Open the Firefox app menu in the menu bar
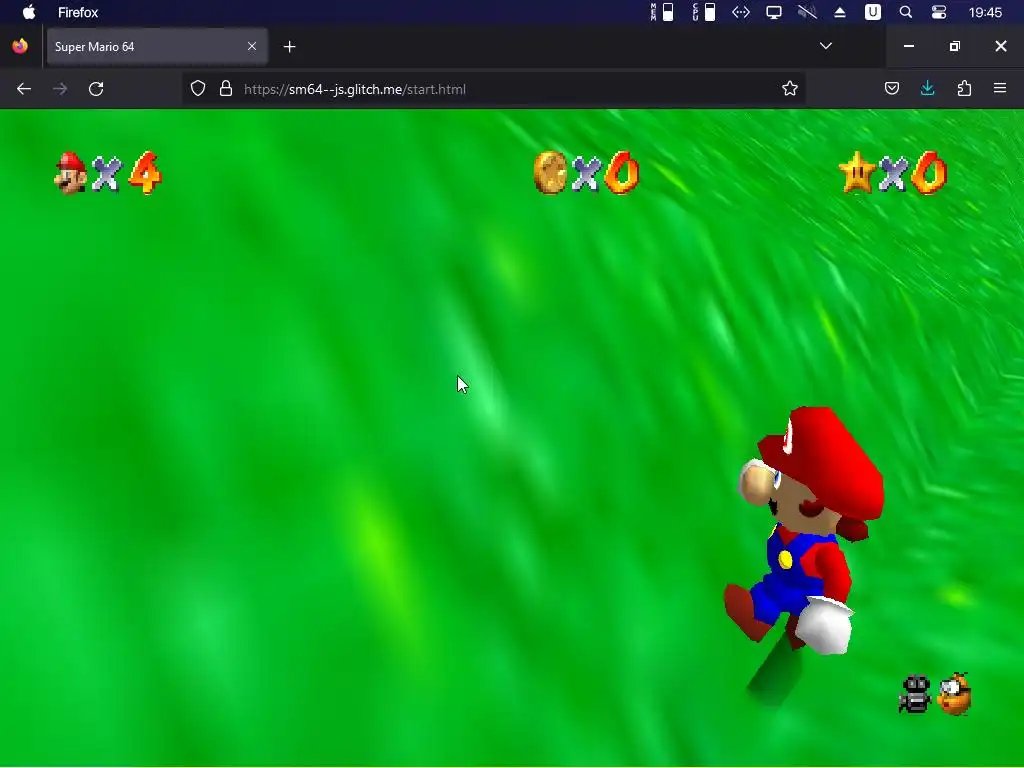Image resolution: width=1024 pixels, height=768 pixels. click(x=78, y=12)
